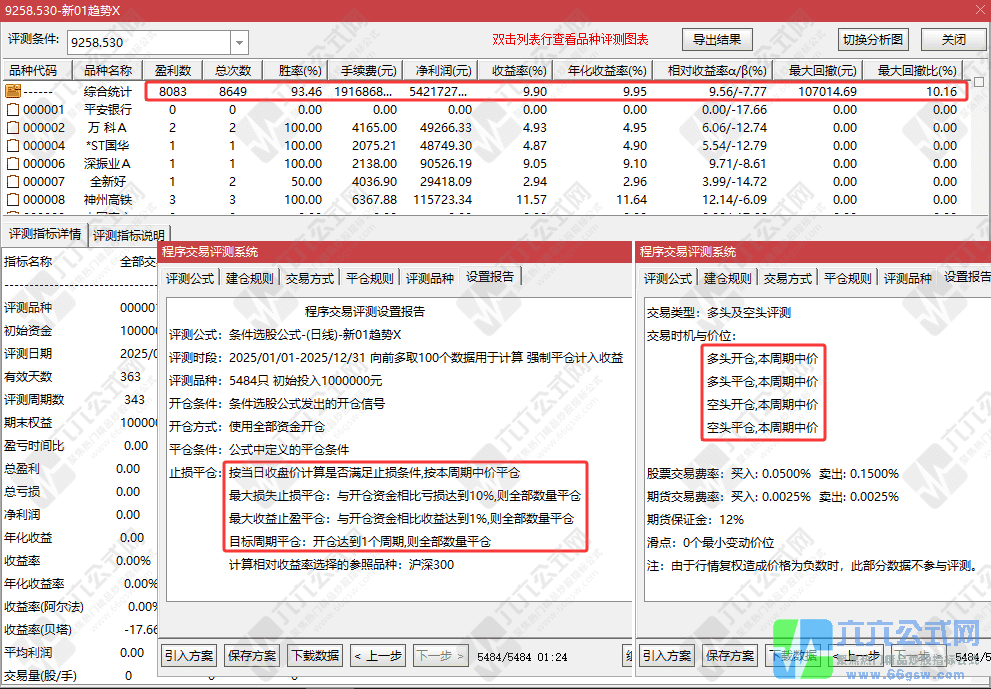Click the 导出结果 (Export Results) button
Viewport: 991px width, 689px height.
[717, 39]
